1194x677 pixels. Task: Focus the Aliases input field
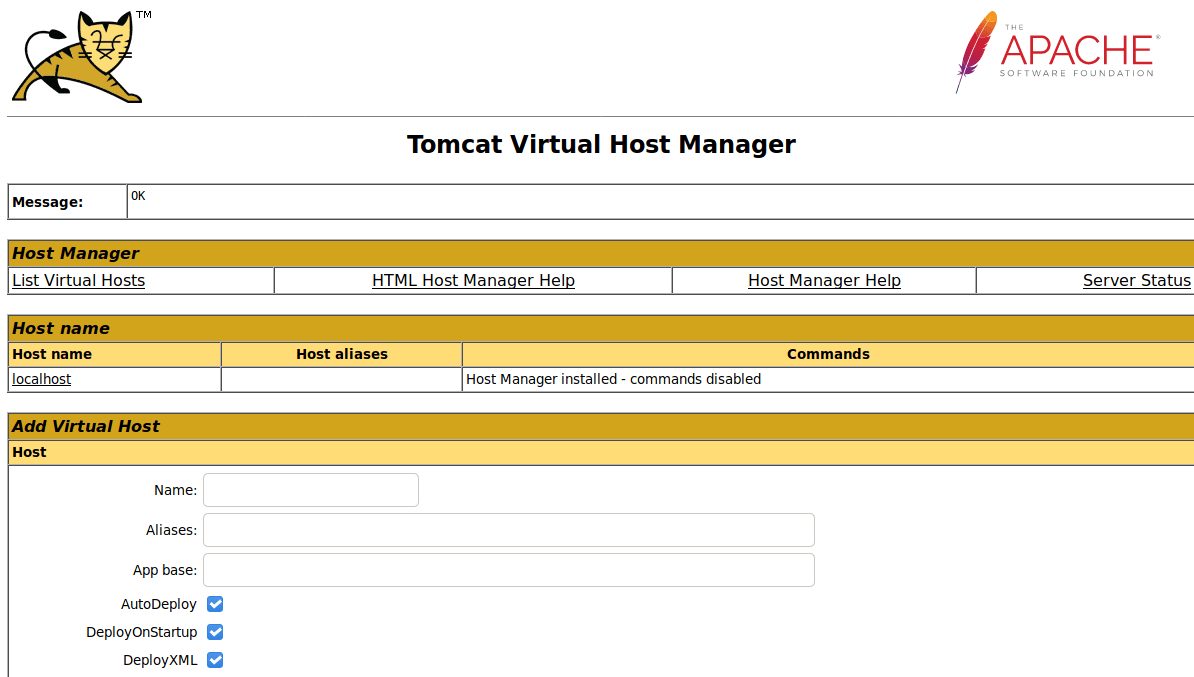(509, 530)
